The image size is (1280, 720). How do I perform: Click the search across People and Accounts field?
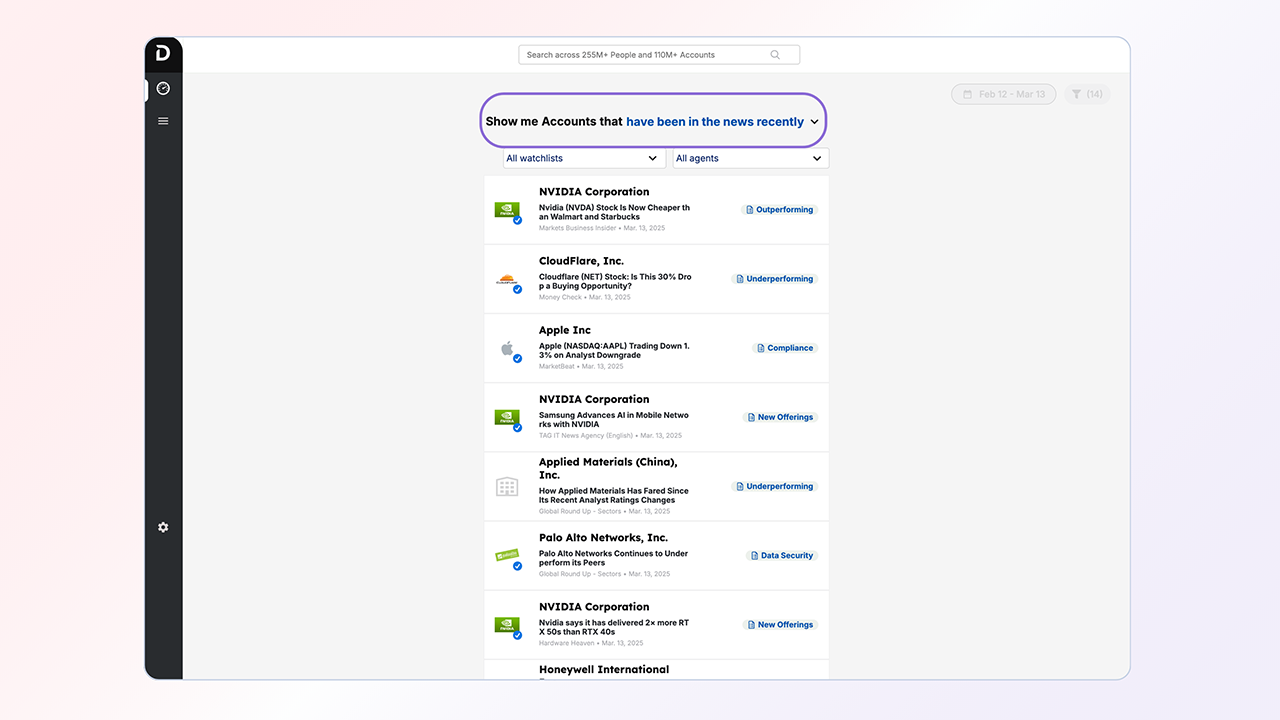pos(659,55)
